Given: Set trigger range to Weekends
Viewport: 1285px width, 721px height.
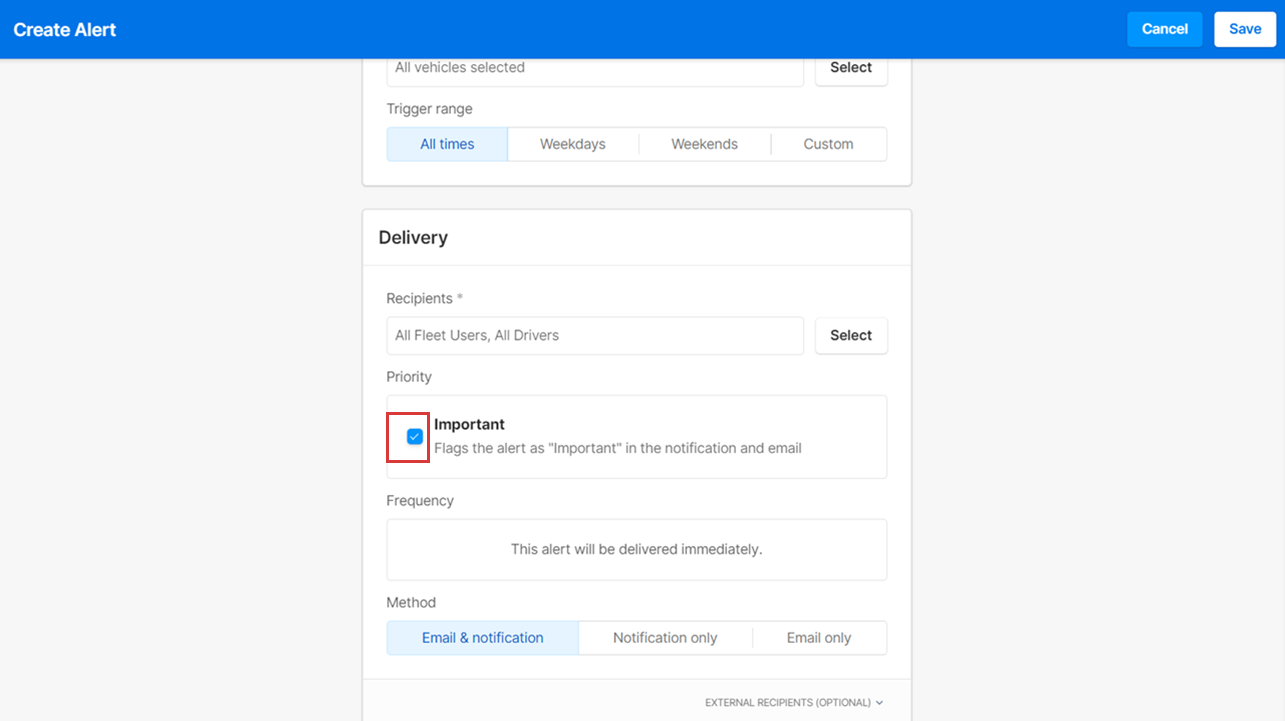Looking at the screenshot, I should pyautogui.click(x=704, y=144).
